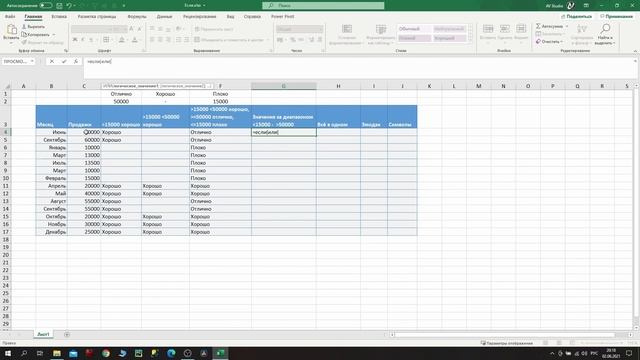Click the Символы header cell

coord(402,117)
